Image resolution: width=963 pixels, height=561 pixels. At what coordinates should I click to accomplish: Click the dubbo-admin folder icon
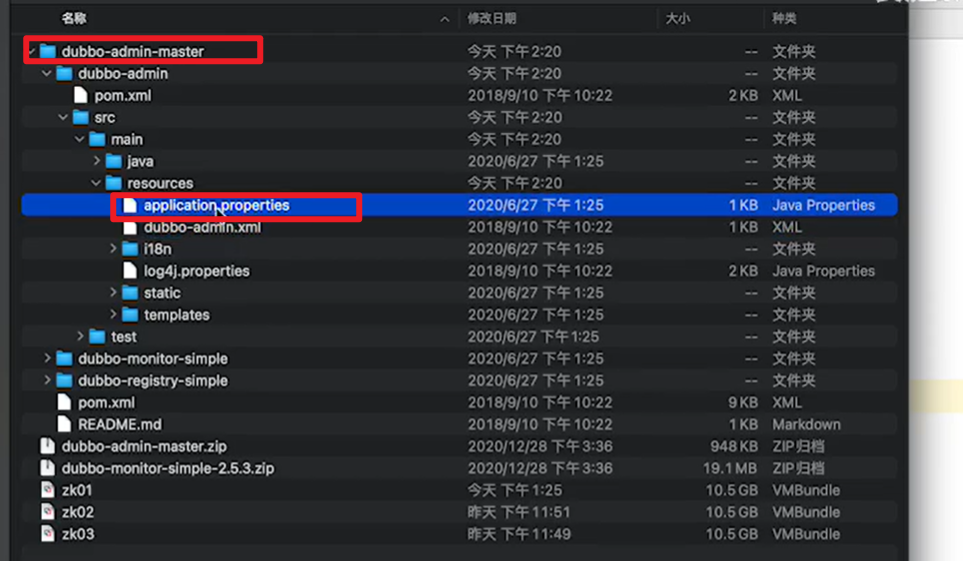point(64,74)
